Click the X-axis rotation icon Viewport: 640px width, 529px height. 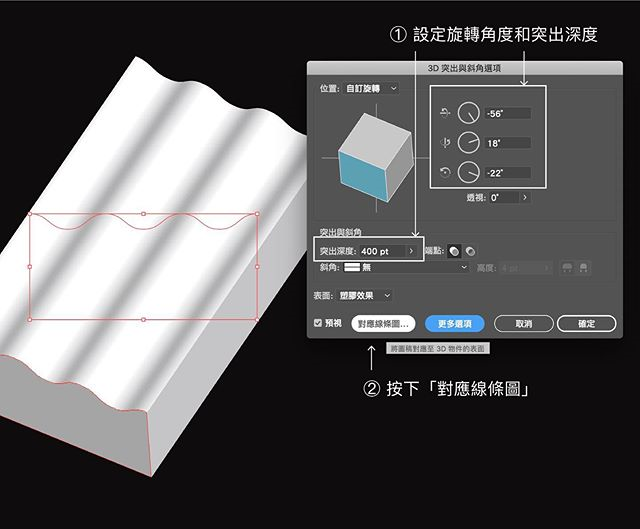tap(445, 113)
